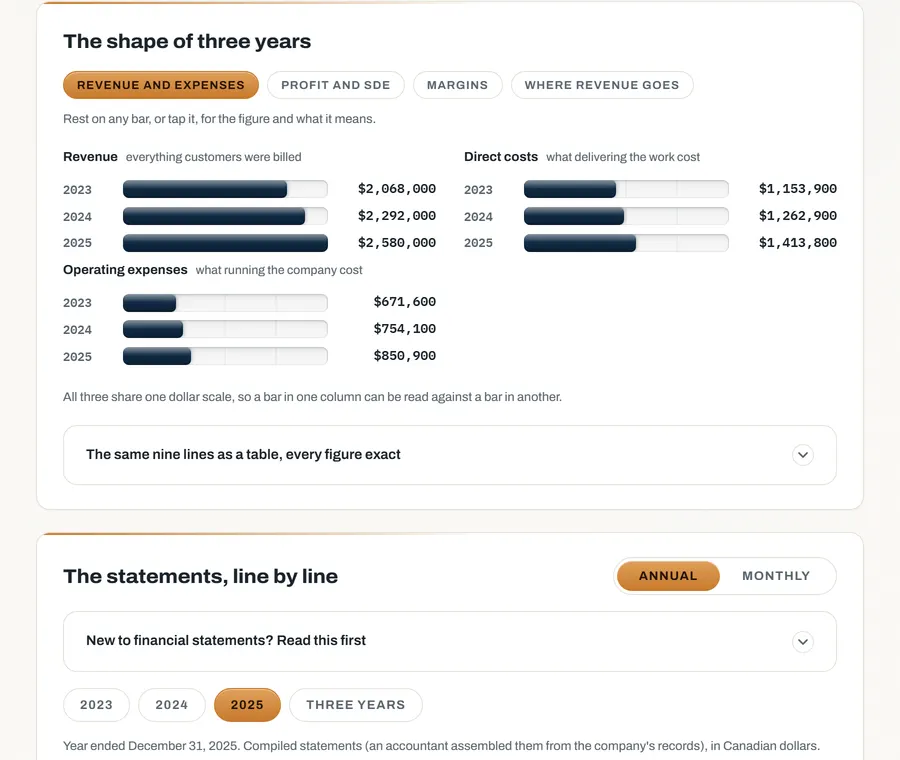This screenshot has width=900, height=760.
Task: Tap the 2023 Revenue bar
Action: click(x=205, y=189)
